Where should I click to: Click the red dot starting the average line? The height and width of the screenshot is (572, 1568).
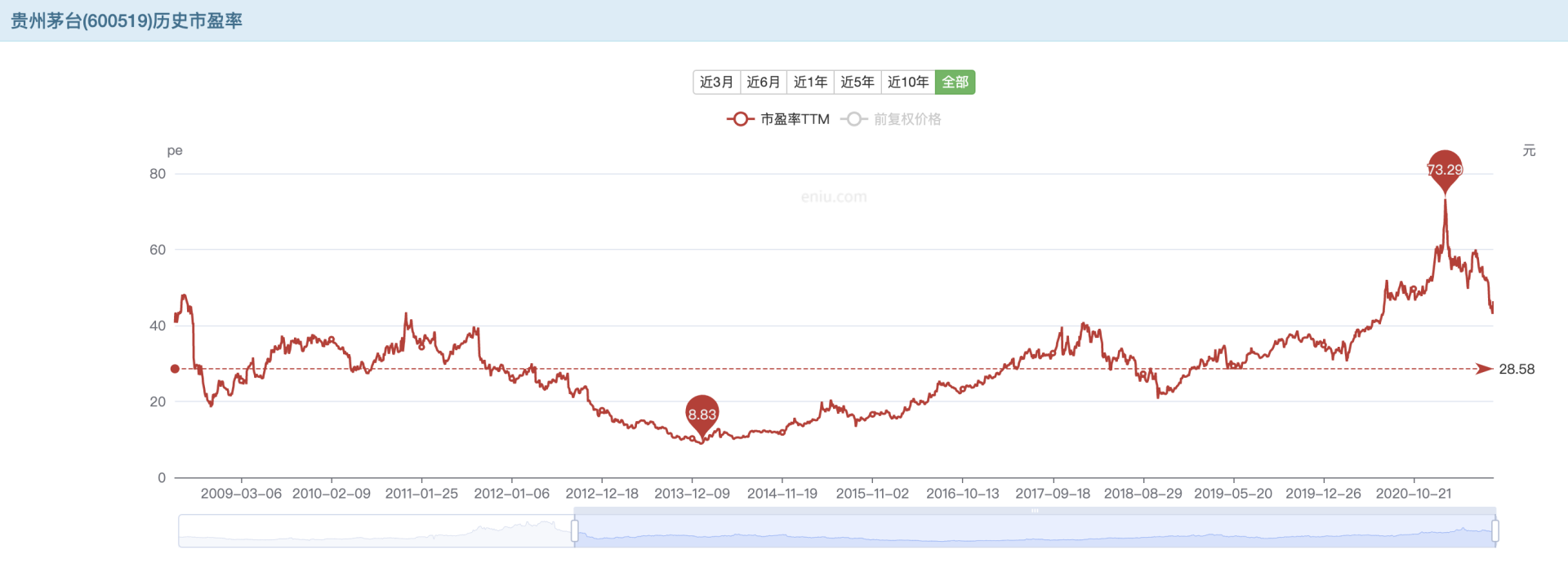coord(175,369)
